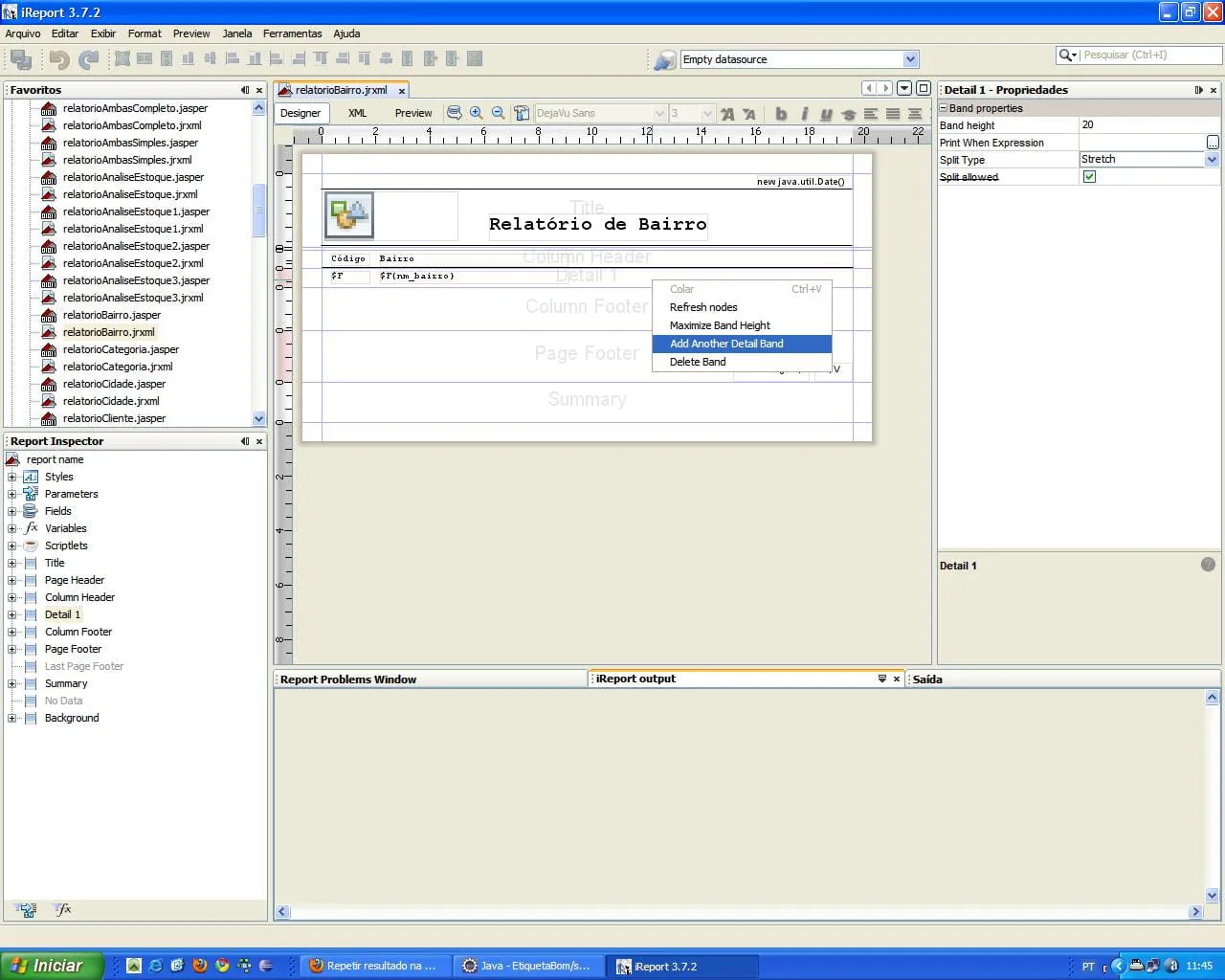Toggle the Split allowed checkbox
Viewport: 1225px width, 980px height.
tap(1089, 177)
